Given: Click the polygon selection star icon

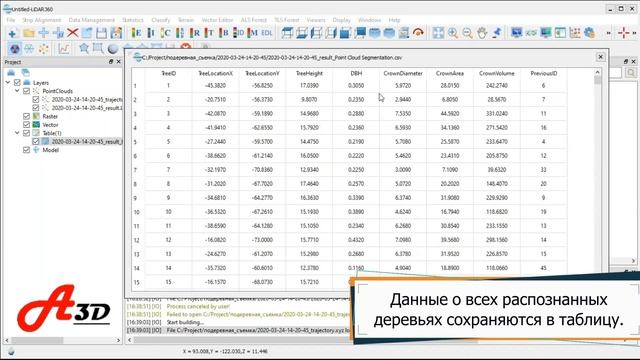Looking at the screenshot, I should coord(84,49).
